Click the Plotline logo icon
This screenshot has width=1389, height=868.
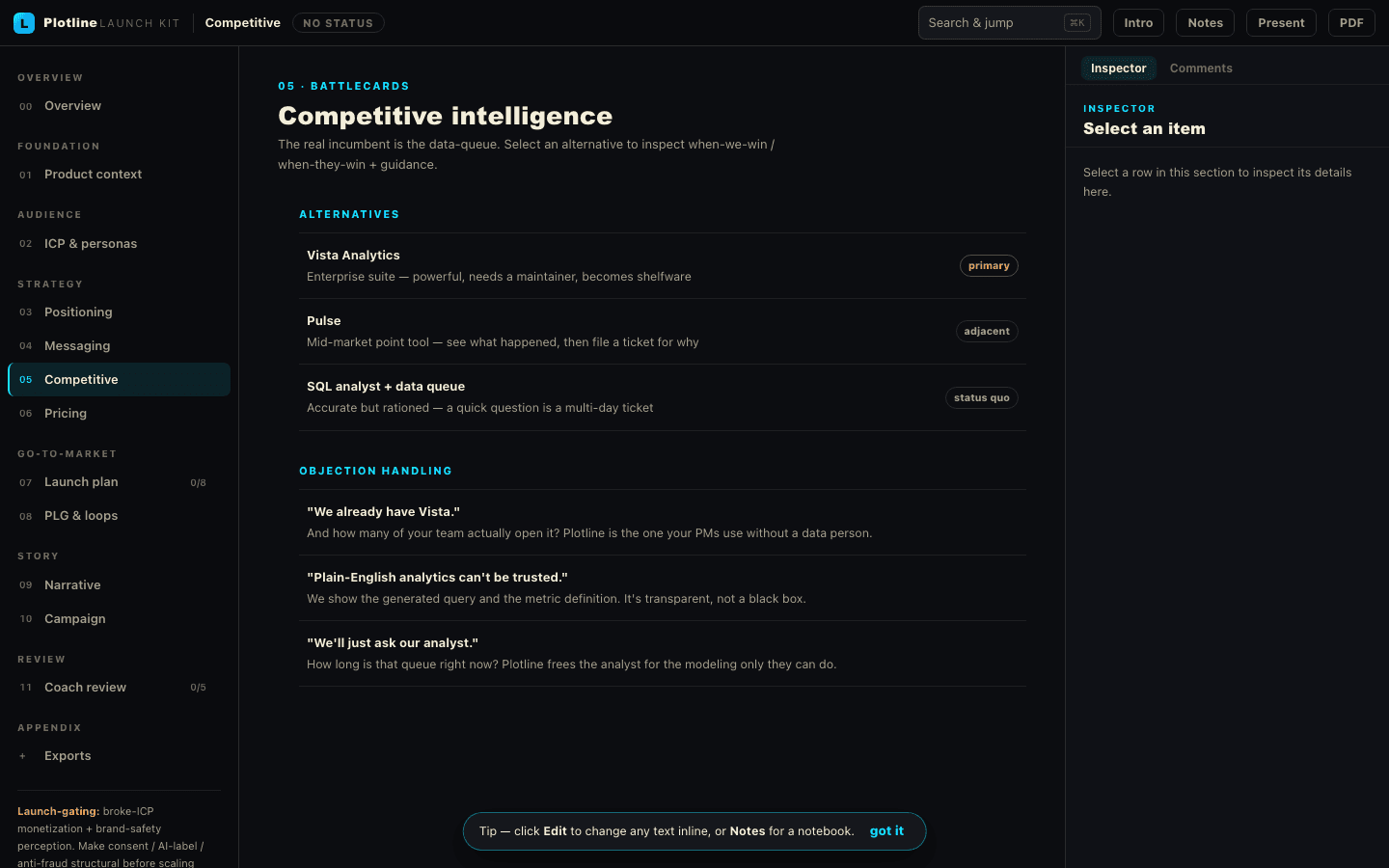click(24, 23)
